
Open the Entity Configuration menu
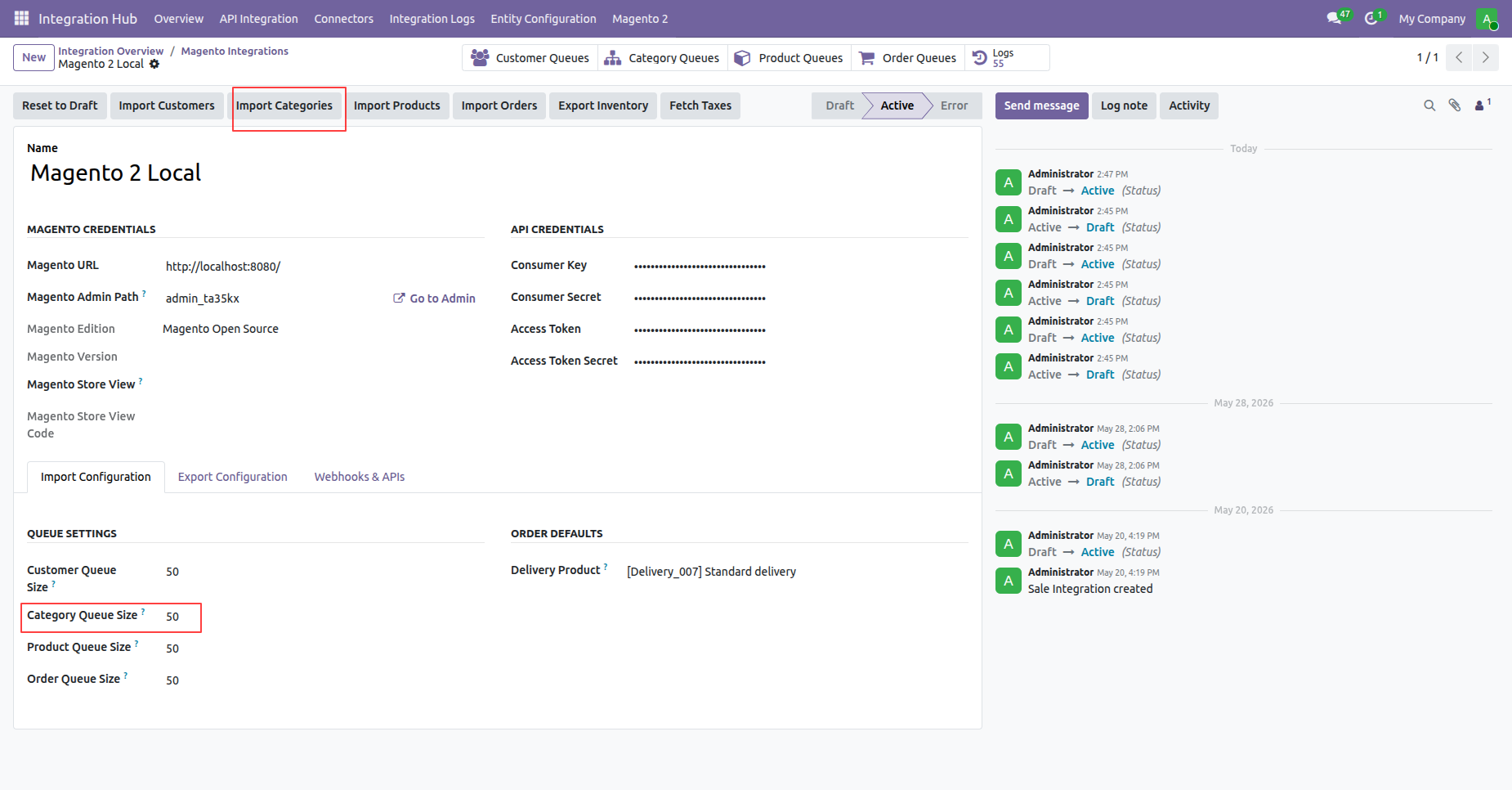click(544, 19)
